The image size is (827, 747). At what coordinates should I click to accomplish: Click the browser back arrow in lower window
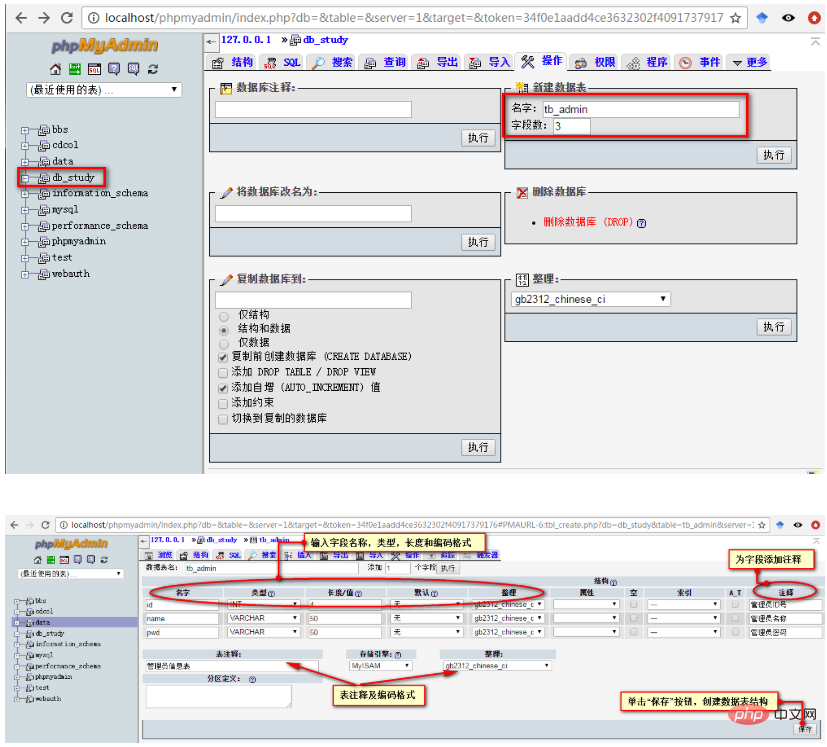14,525
